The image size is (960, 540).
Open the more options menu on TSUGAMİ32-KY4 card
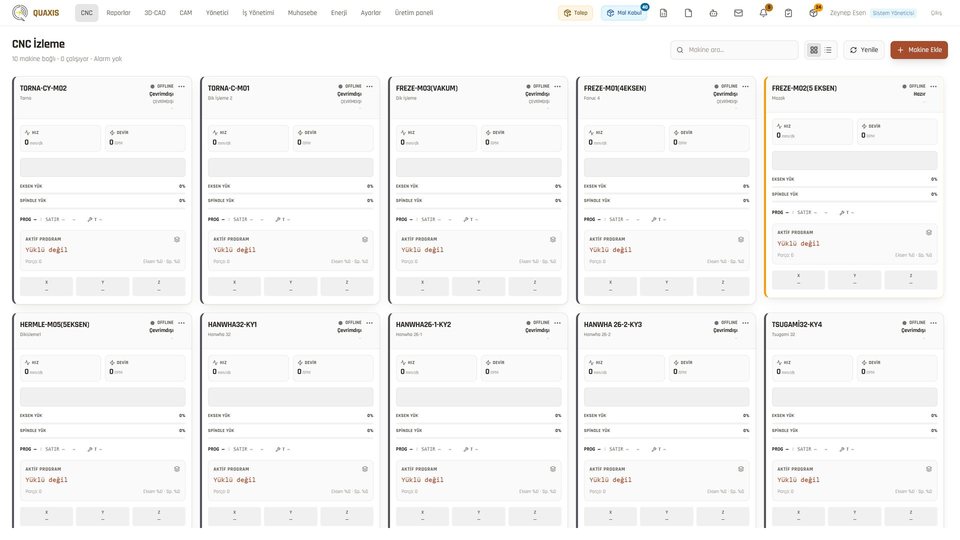[934, 323]
